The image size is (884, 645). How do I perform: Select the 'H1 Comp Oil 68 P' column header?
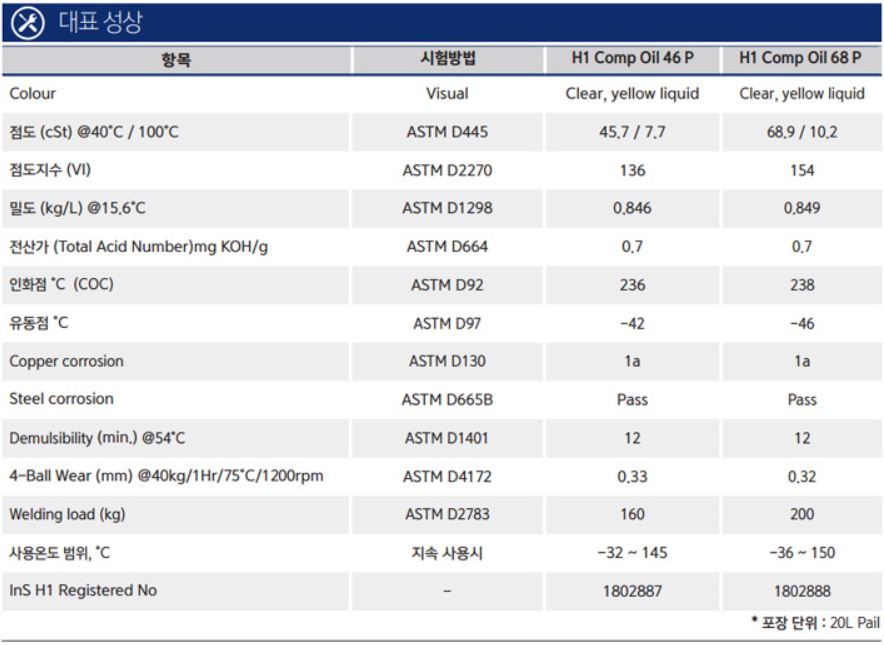pos(800,58)
